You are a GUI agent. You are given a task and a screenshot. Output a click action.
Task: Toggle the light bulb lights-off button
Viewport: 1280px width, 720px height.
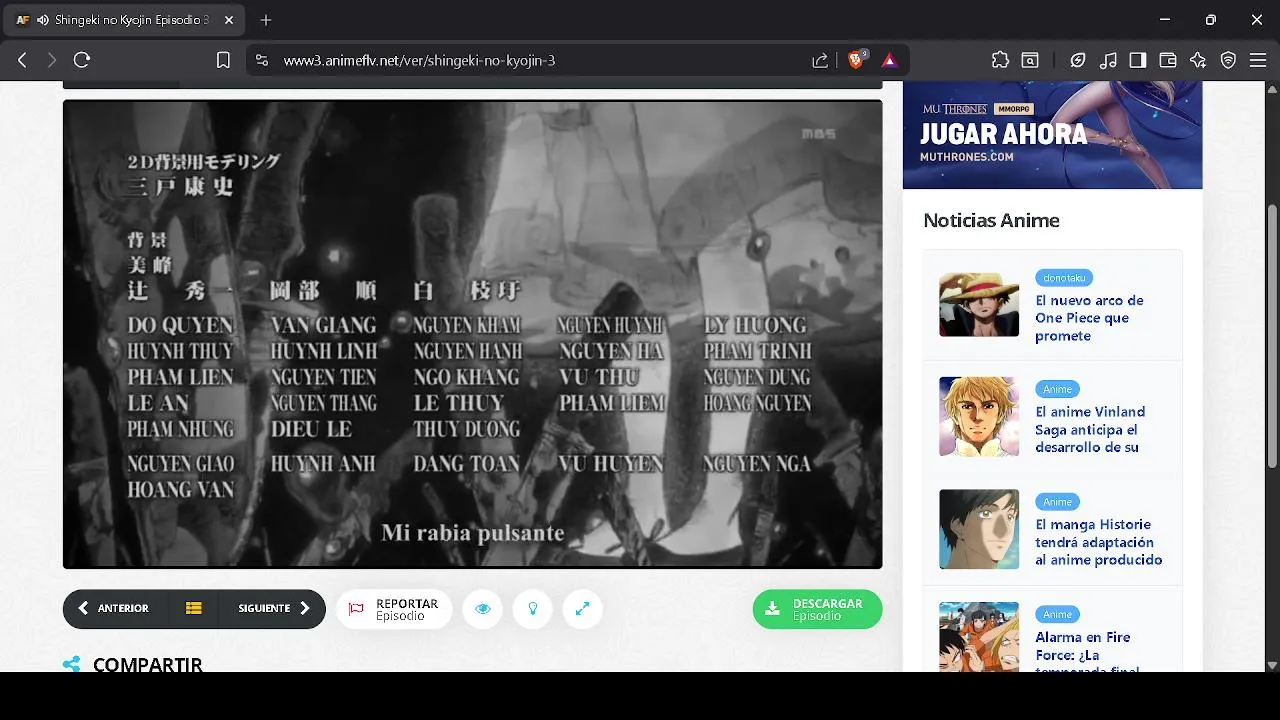533,609
